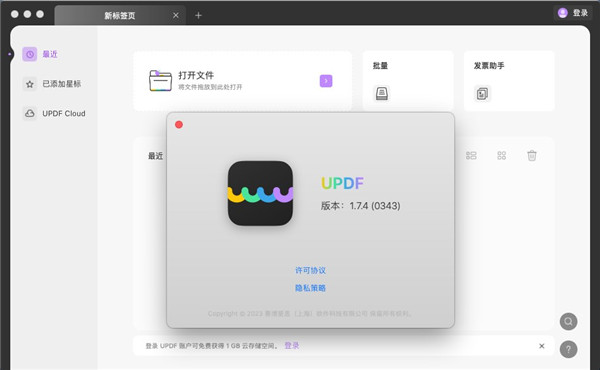Screen dimensions: 600x370
Task: Click the purple arrow on Open File card
Action: tap(326, 81)
